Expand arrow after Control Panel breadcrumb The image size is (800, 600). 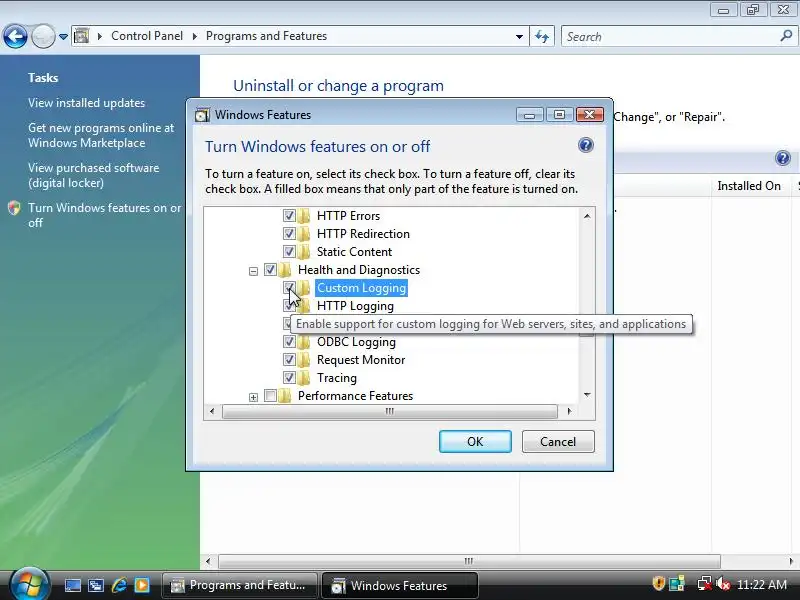click(194, 36)
